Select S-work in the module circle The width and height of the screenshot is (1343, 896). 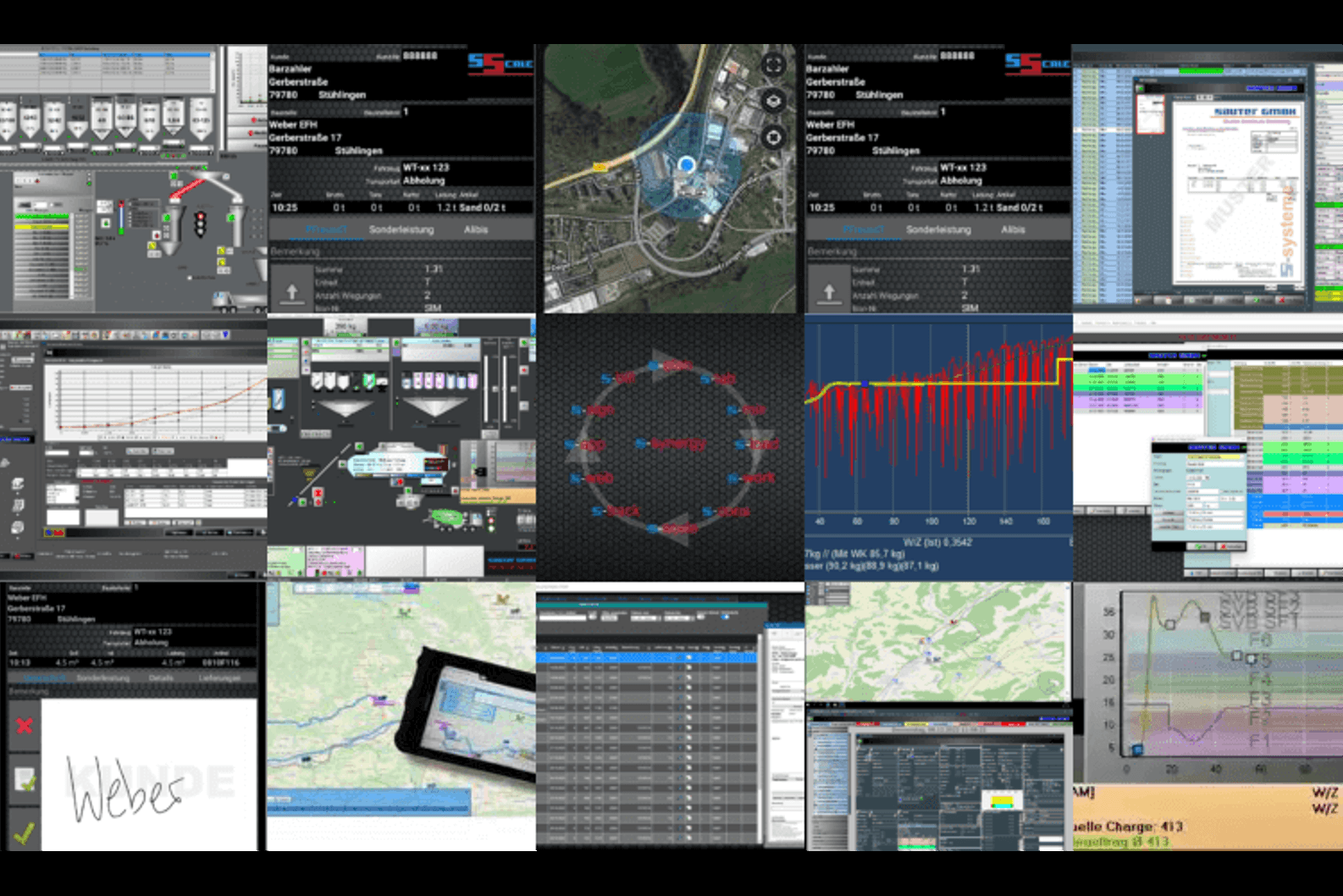751,478
